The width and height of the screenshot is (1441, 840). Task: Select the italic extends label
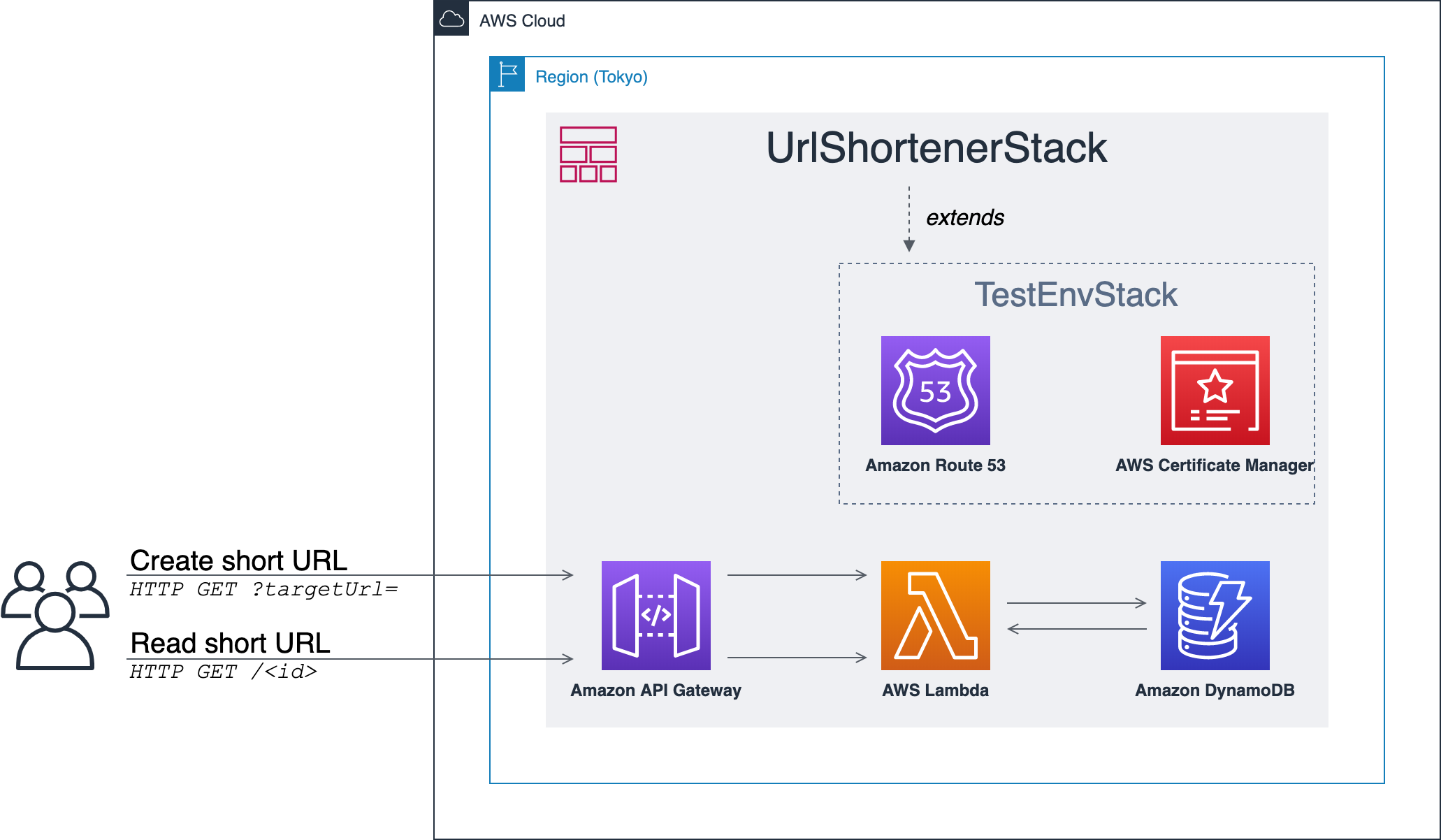pos(965,217)
